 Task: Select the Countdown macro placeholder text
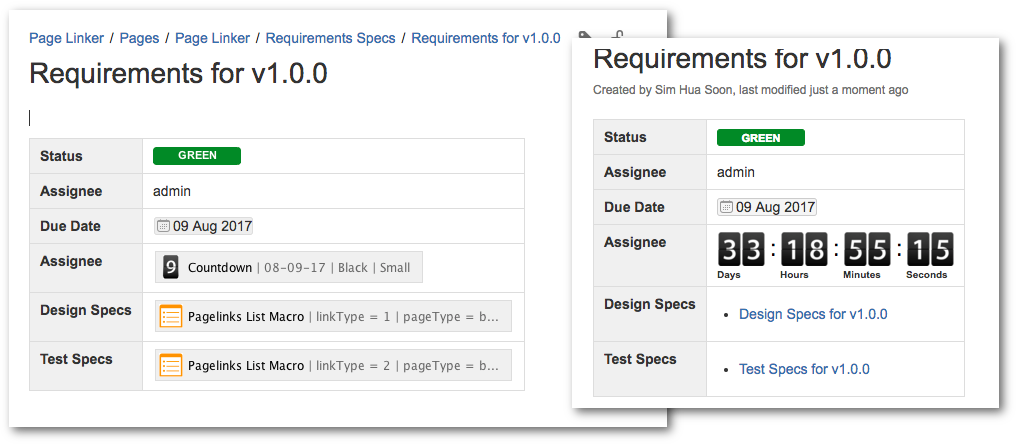(x=220, y=268)
